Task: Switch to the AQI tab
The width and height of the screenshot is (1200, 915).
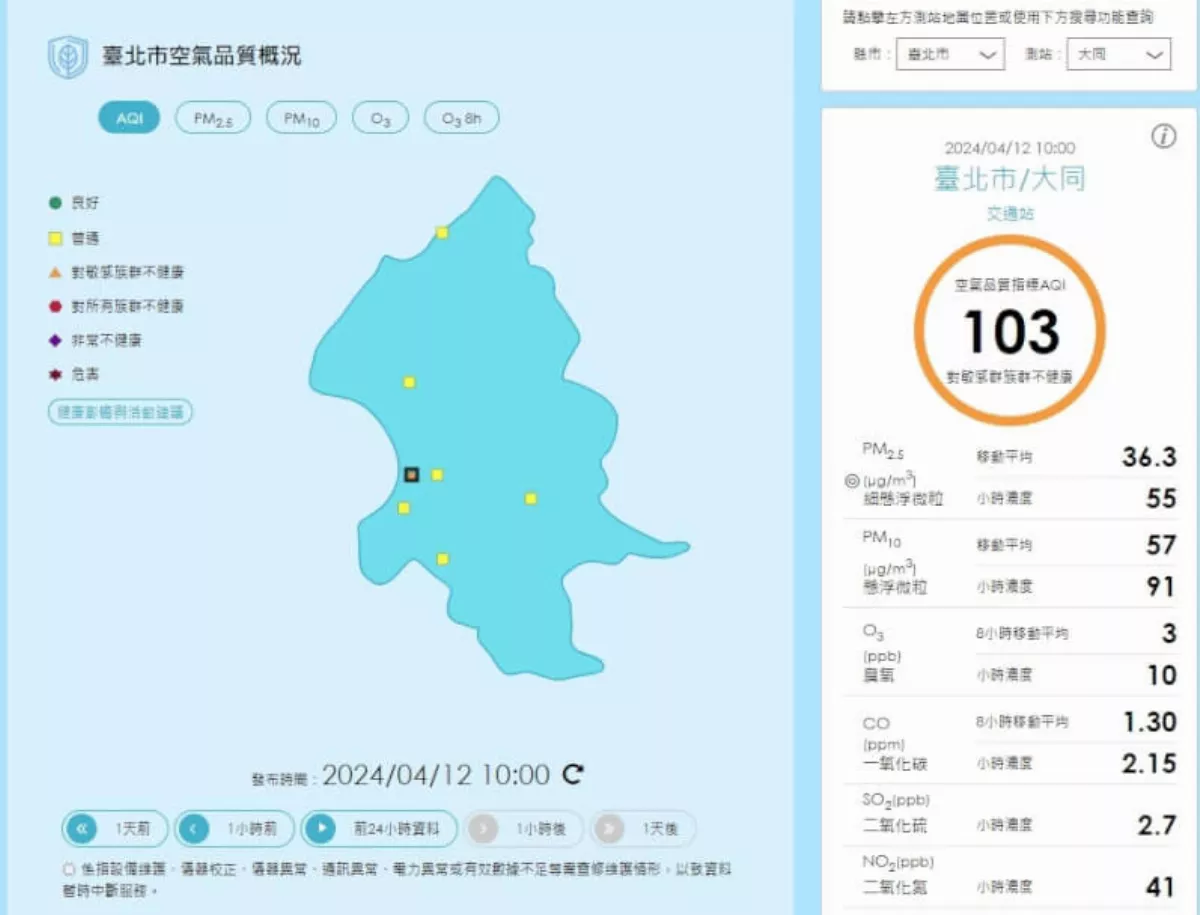Action: pyautogui.click(x=129, y=118)
